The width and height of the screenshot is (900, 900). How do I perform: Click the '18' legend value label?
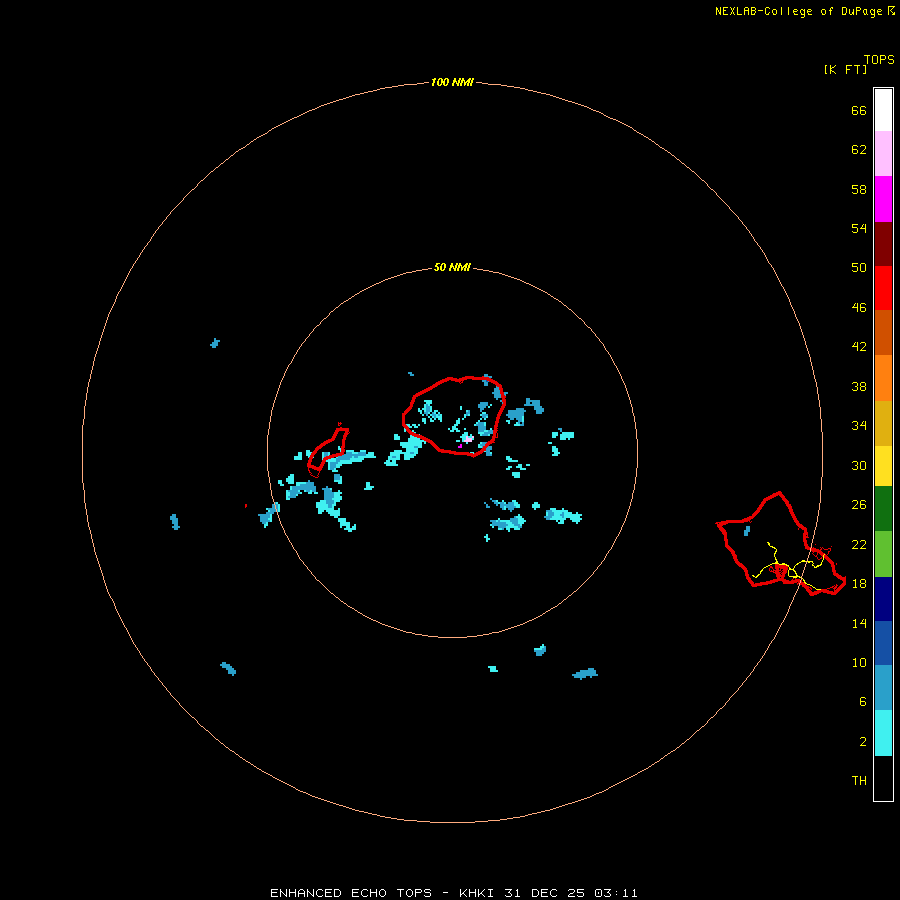tap(859, 584)
